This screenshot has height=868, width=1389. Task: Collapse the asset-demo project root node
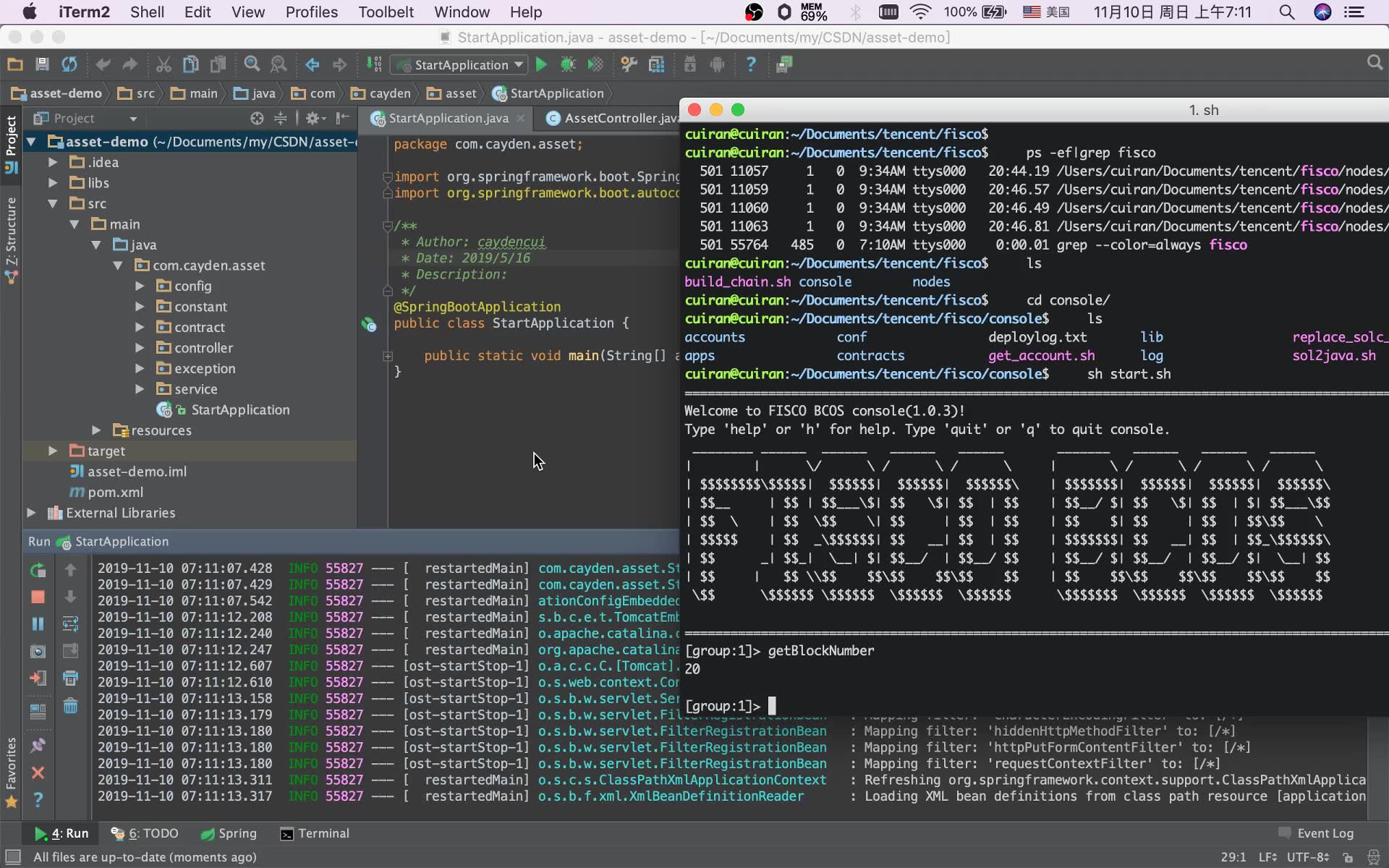pos(31,142)
